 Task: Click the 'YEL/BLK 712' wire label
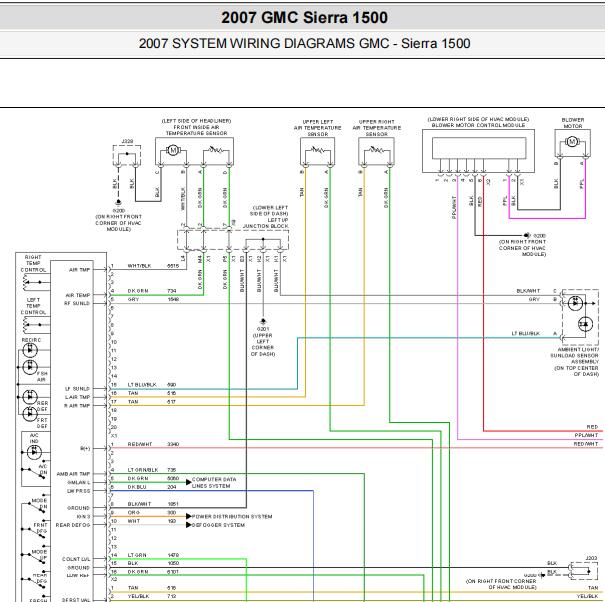click(152, 596)
